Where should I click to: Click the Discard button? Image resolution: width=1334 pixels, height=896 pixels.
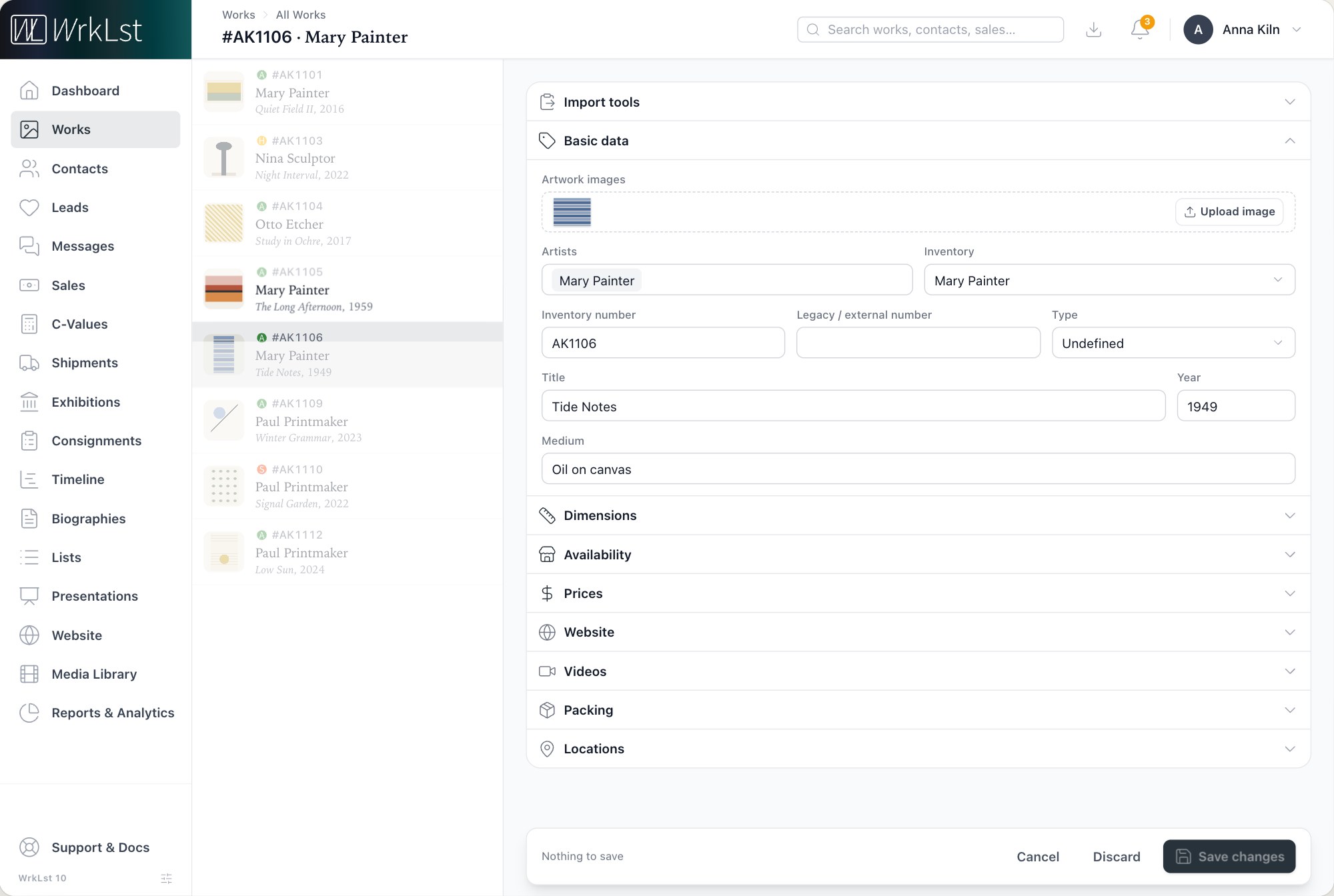pyautogui.click(x=1116, y=857)
